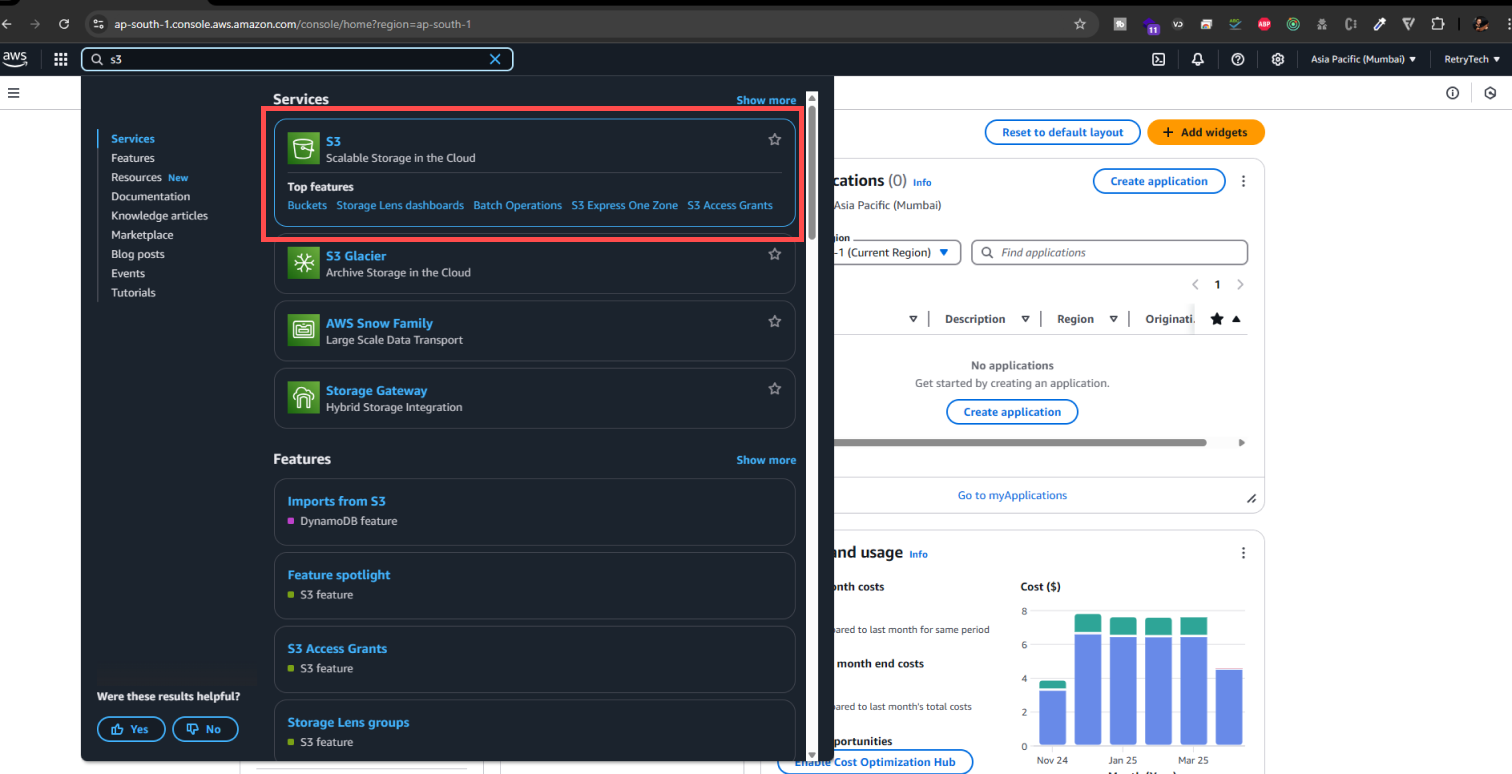
Task: Click the AWS logo in the top bar
Action: 15,59
